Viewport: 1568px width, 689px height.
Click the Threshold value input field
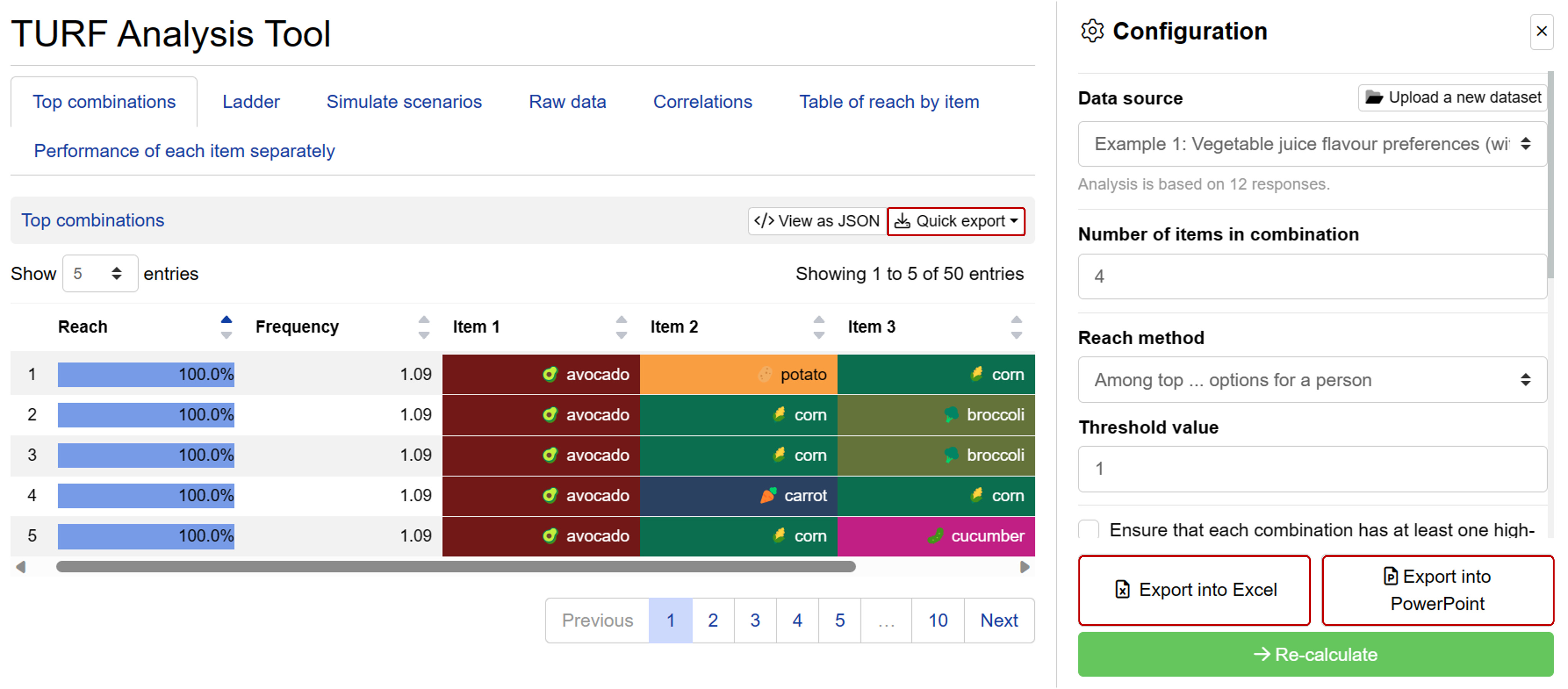click(1312, 469)
